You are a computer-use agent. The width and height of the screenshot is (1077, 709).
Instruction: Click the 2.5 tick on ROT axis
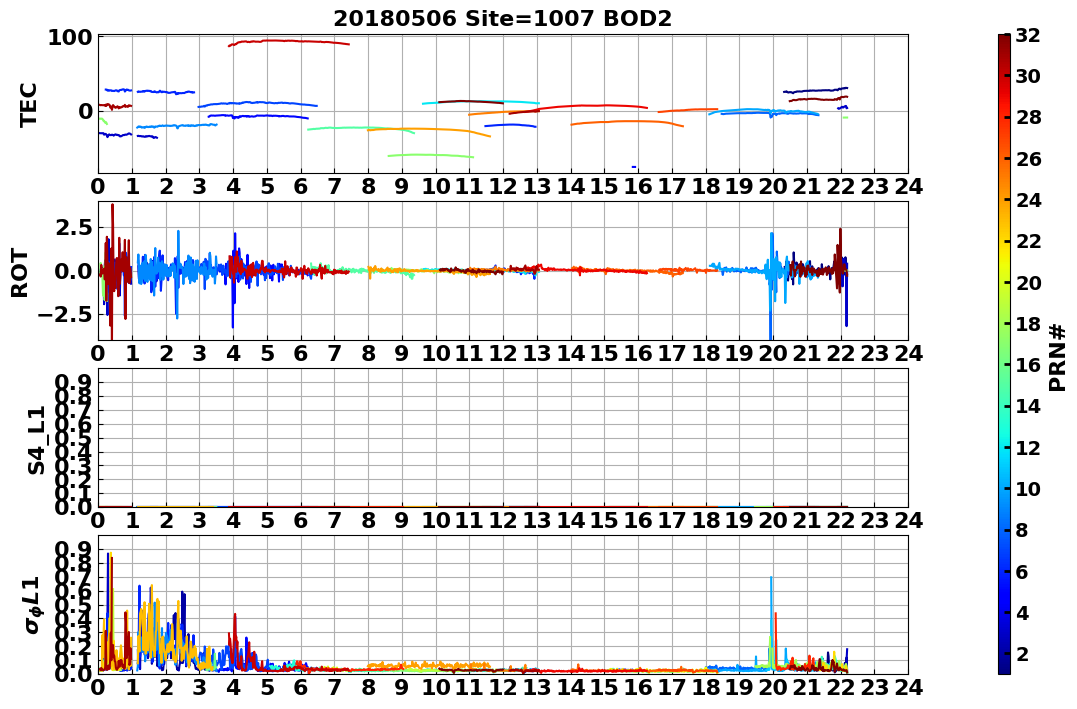coord(73,227)
